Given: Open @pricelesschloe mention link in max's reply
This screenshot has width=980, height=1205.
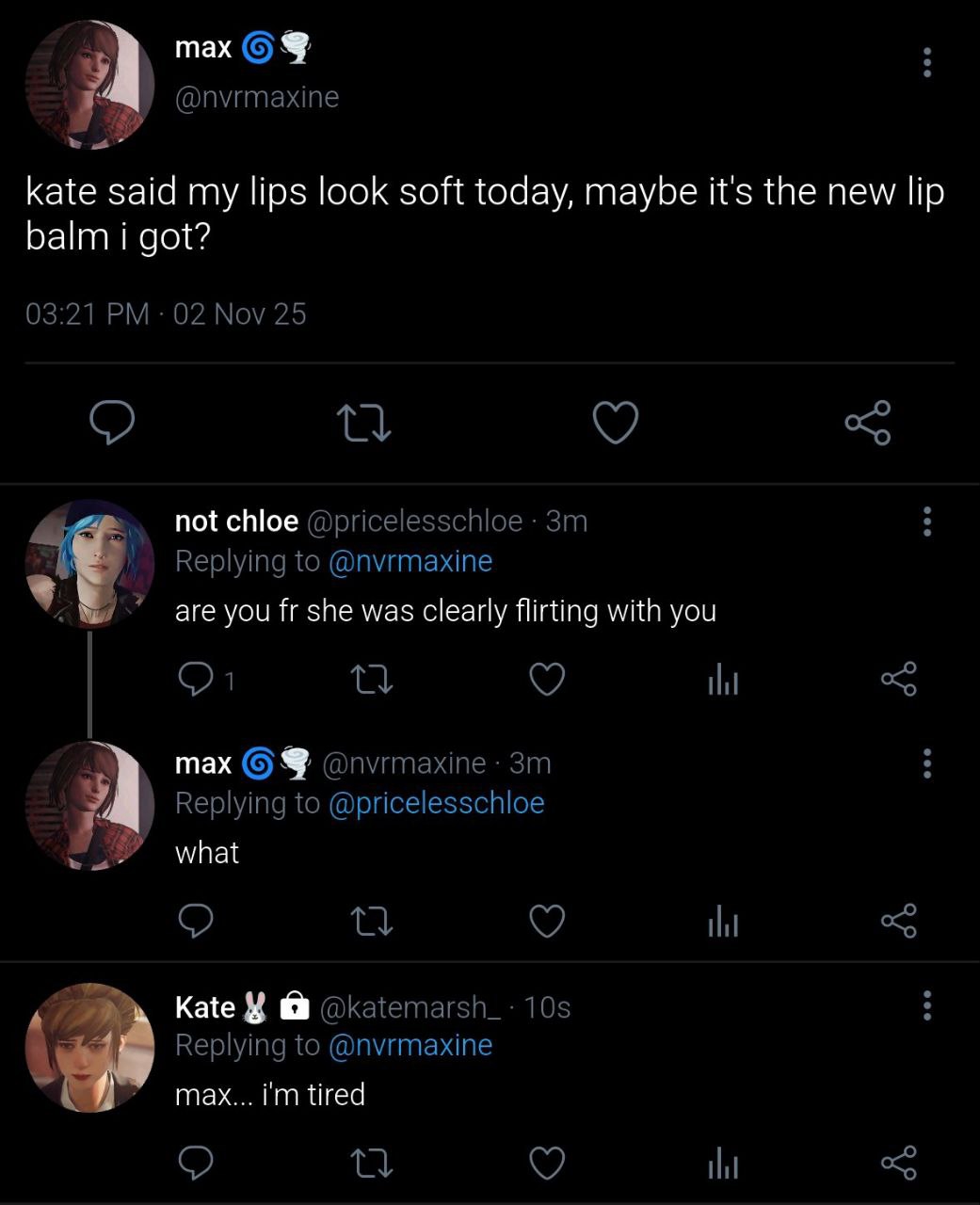Looking at the screenshot, I should [436, 803].
